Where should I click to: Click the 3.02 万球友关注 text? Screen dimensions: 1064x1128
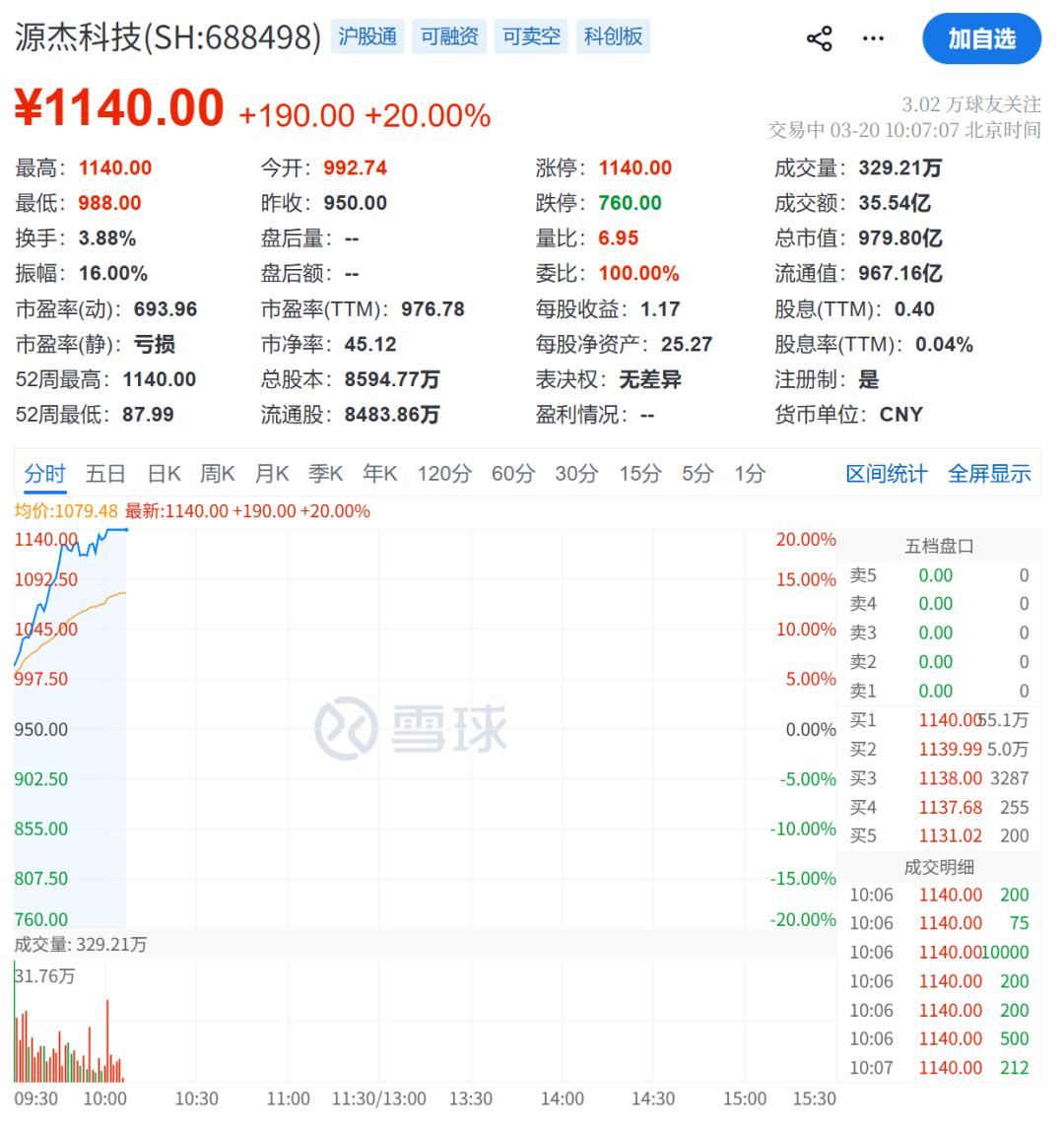click(971, 104)
